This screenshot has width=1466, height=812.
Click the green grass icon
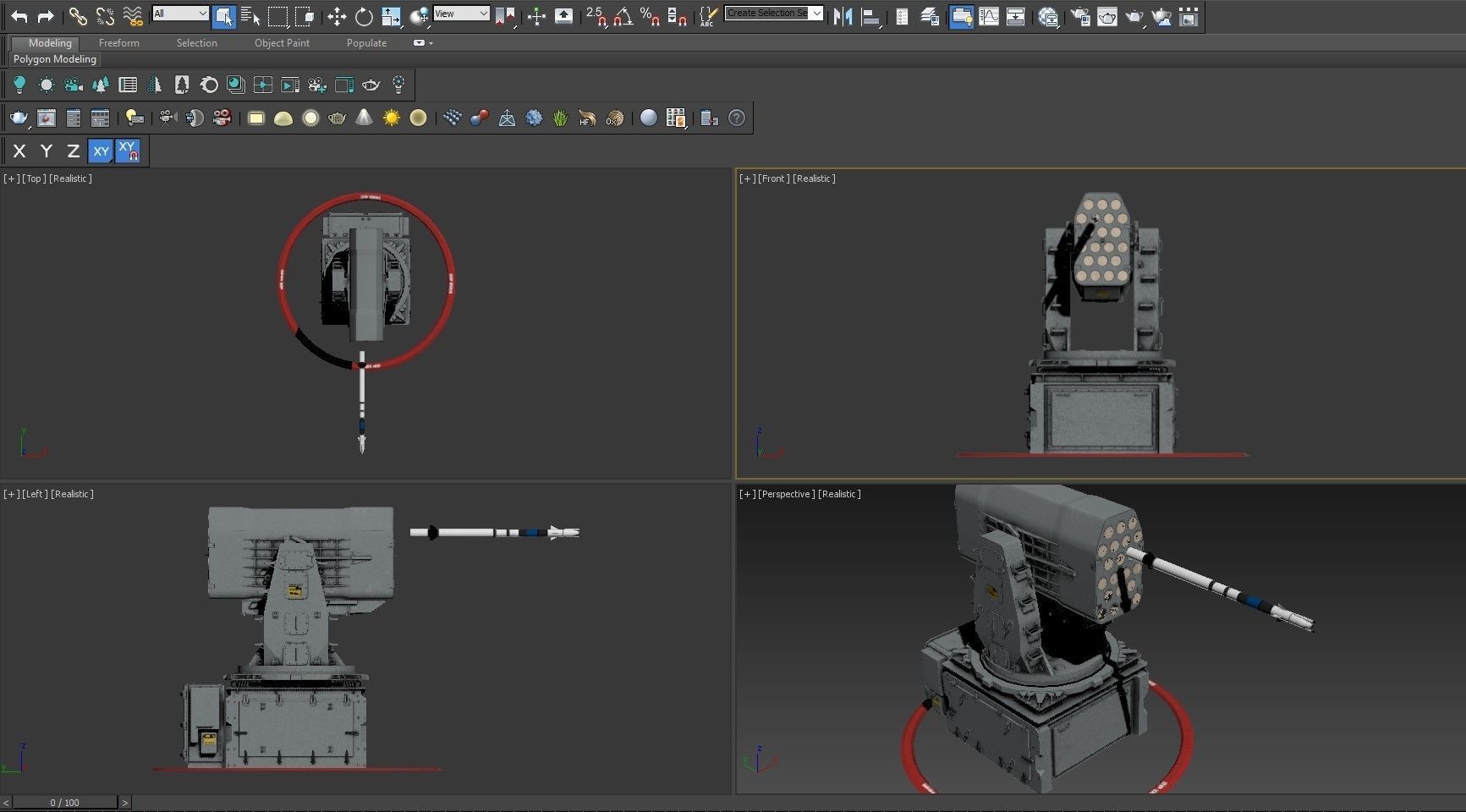coord(560,118)
